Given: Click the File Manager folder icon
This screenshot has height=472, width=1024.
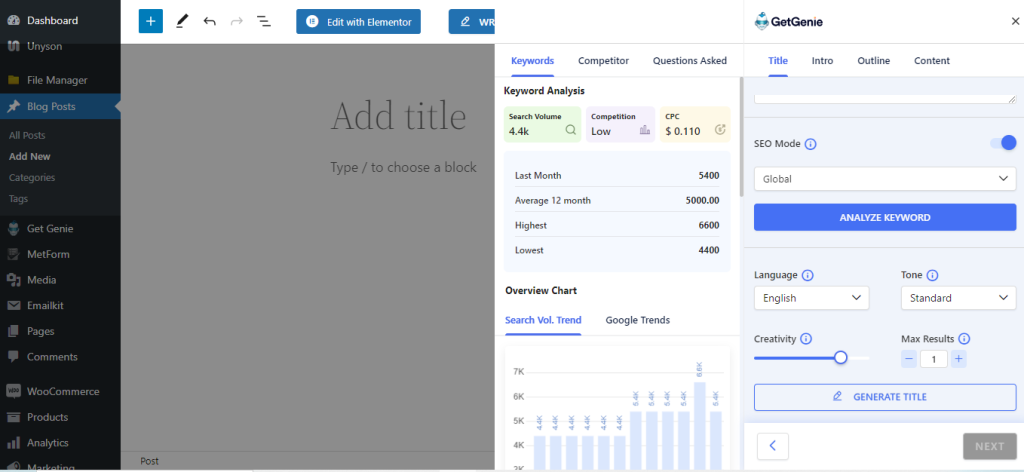Looking at the screenshot, I should (14, 80).
